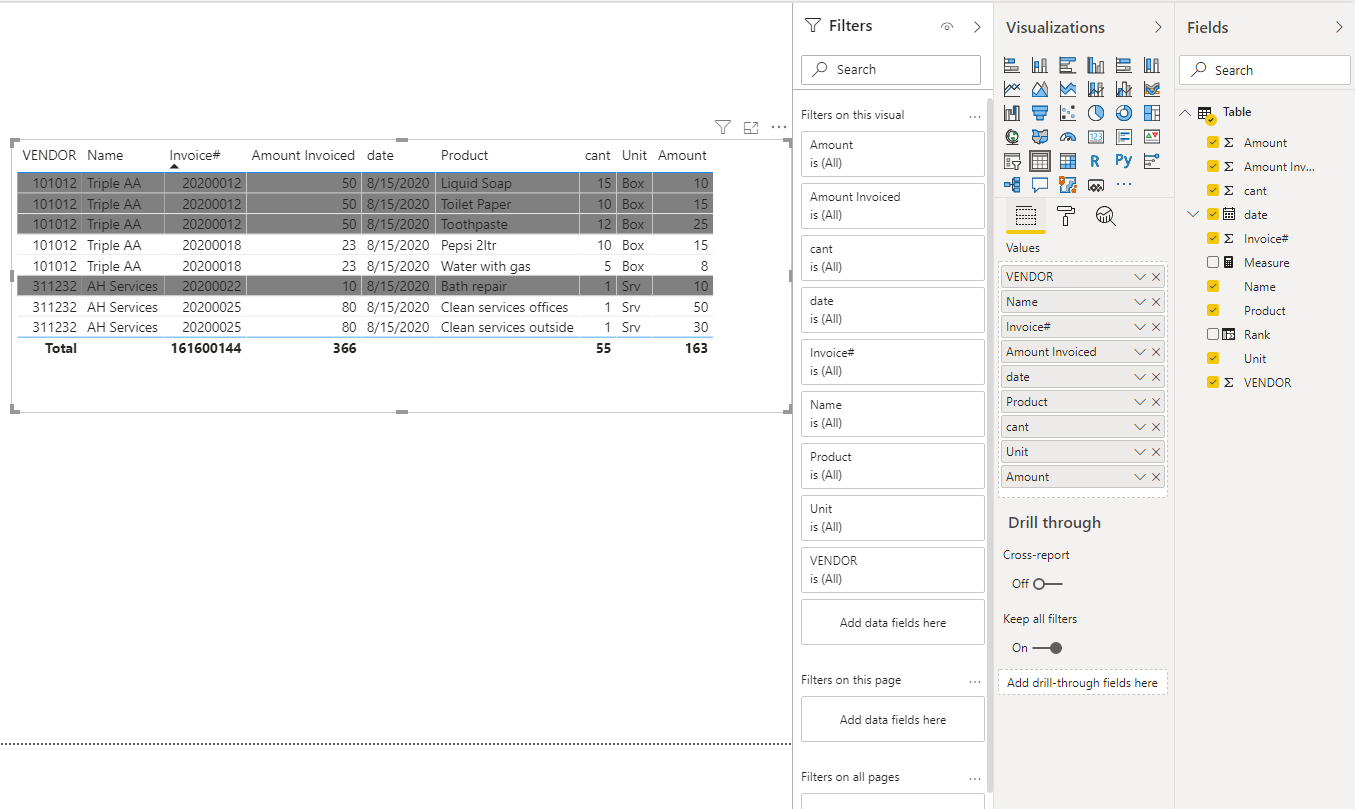Open the dropdown arrow on the Amount Invoiced value
1355x809 pixels.
[1139, 352]
